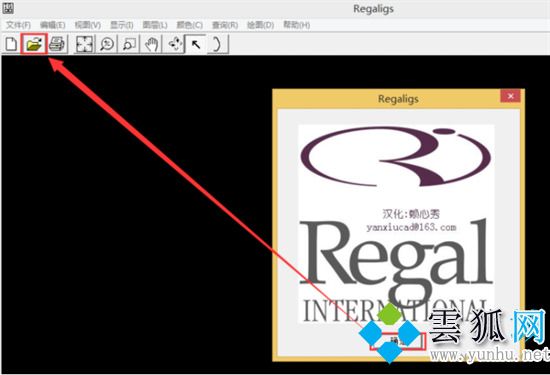Screen dimensions: 550x375
Task: Open the 帮助(H) menu
Action: (296, 25)
